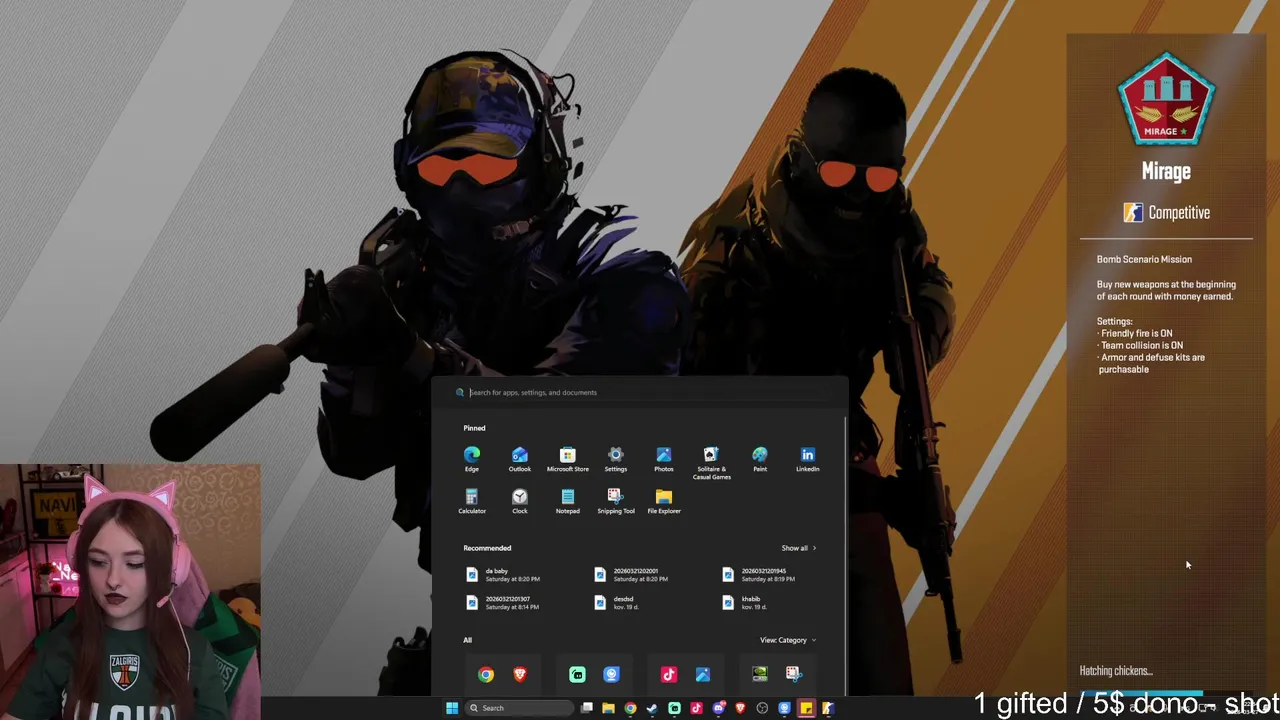Open View: Category dropdown
Screen dimensions: 1280x720
pos(788,640)
